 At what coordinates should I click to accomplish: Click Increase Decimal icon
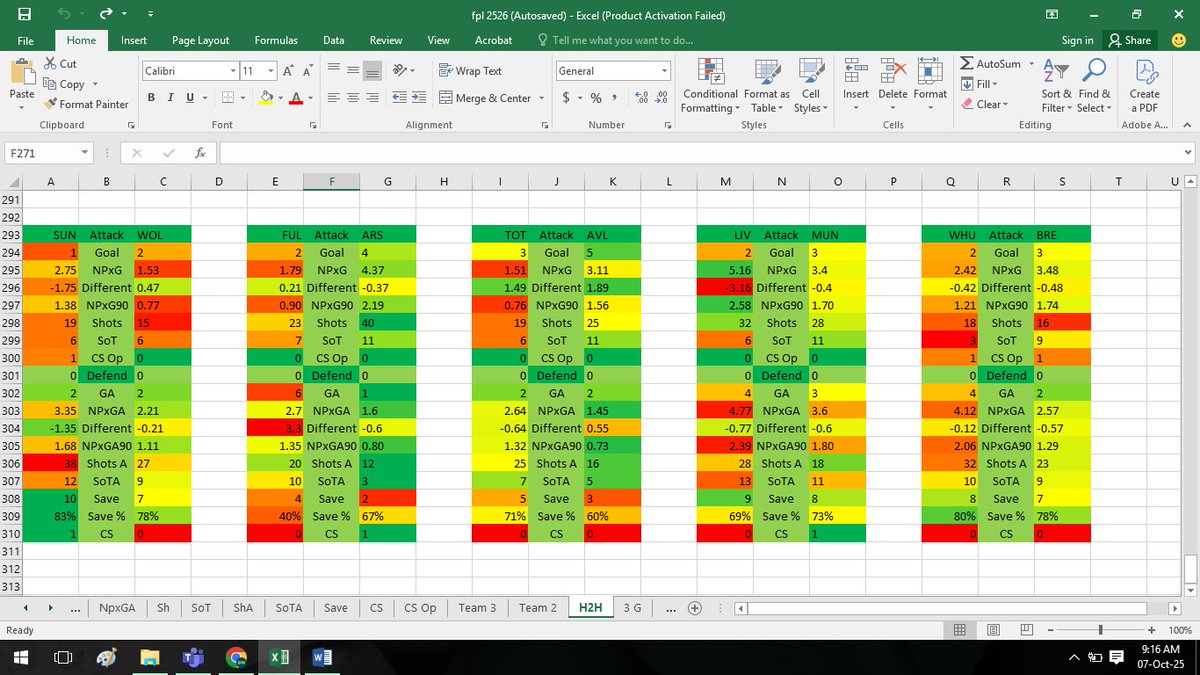(x=641, y=98)
